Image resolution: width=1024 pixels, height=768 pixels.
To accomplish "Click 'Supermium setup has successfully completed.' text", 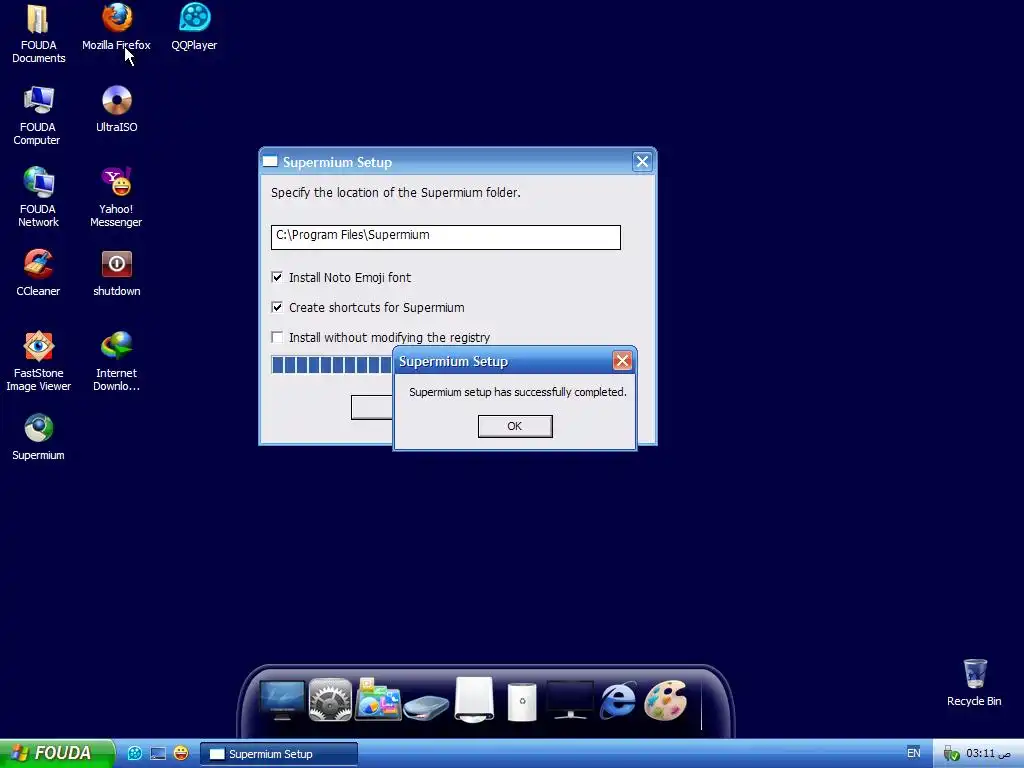I will click(x=517, y=392).
